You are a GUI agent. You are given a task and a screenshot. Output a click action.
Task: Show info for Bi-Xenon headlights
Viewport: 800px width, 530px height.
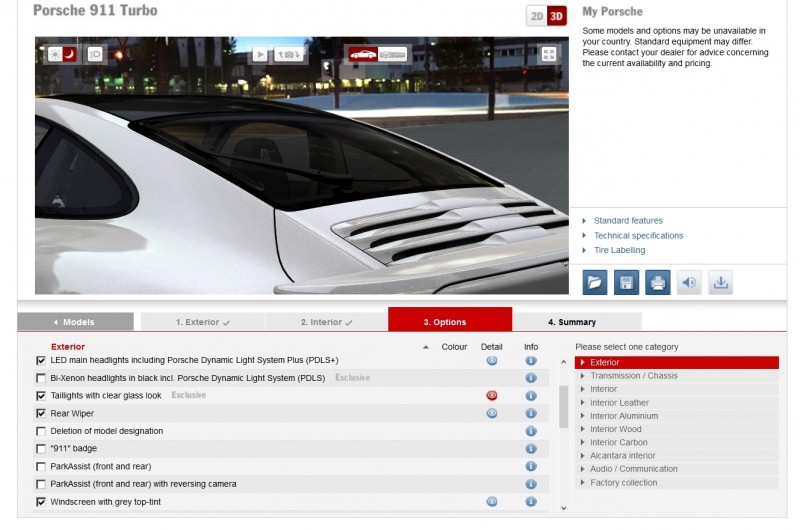tap(531, 378)
